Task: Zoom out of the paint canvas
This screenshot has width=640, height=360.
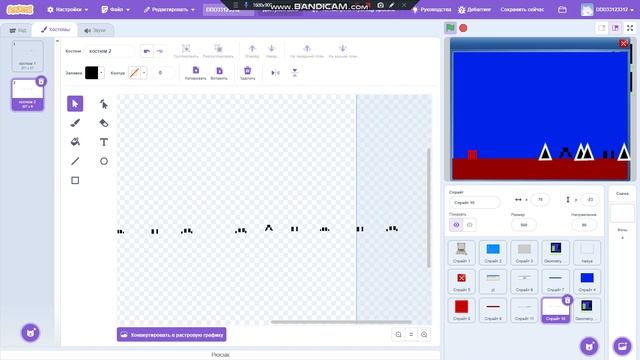Action: coord(398,335)
